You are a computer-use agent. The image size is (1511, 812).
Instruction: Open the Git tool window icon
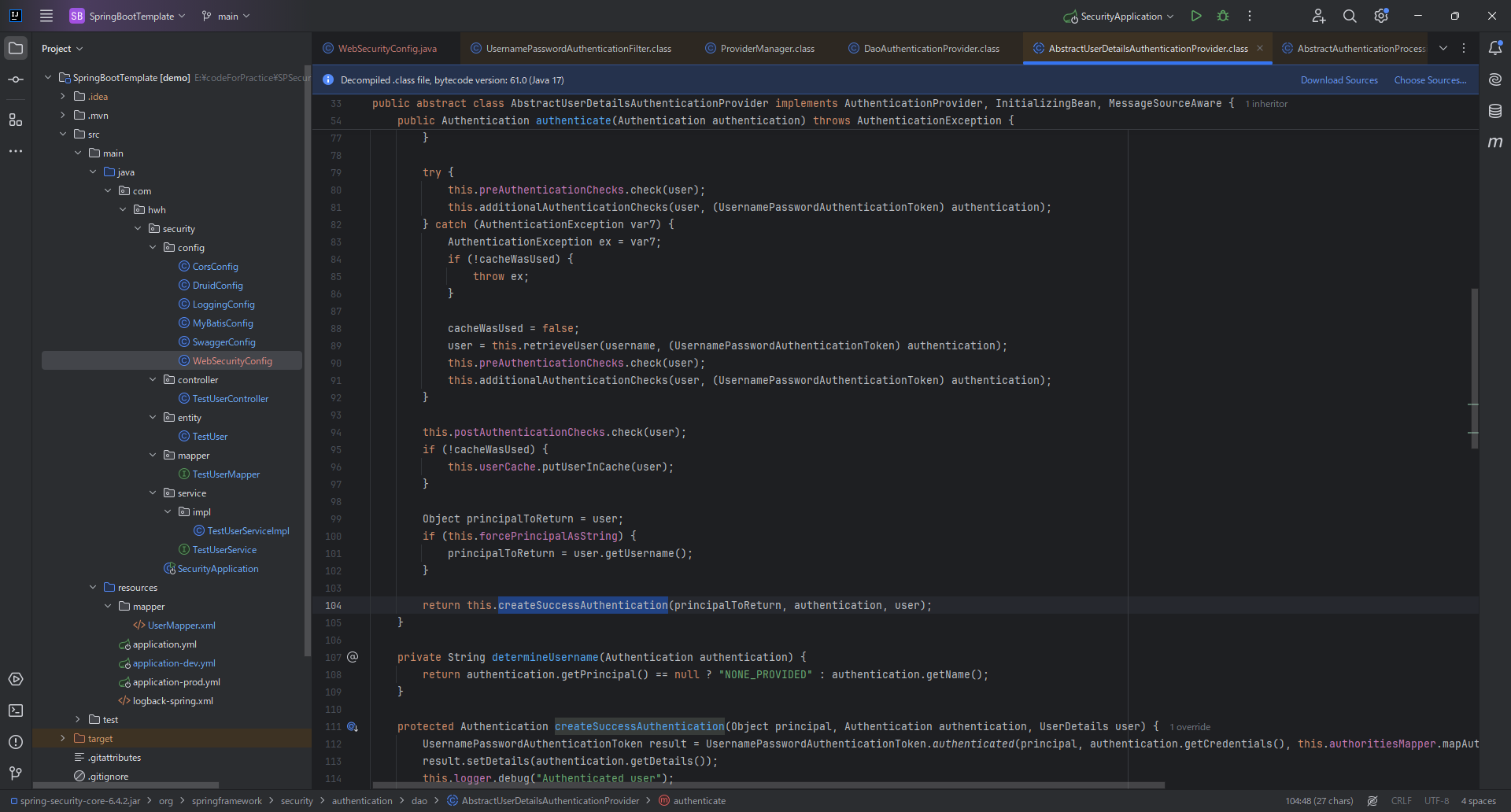click(16, 773)
